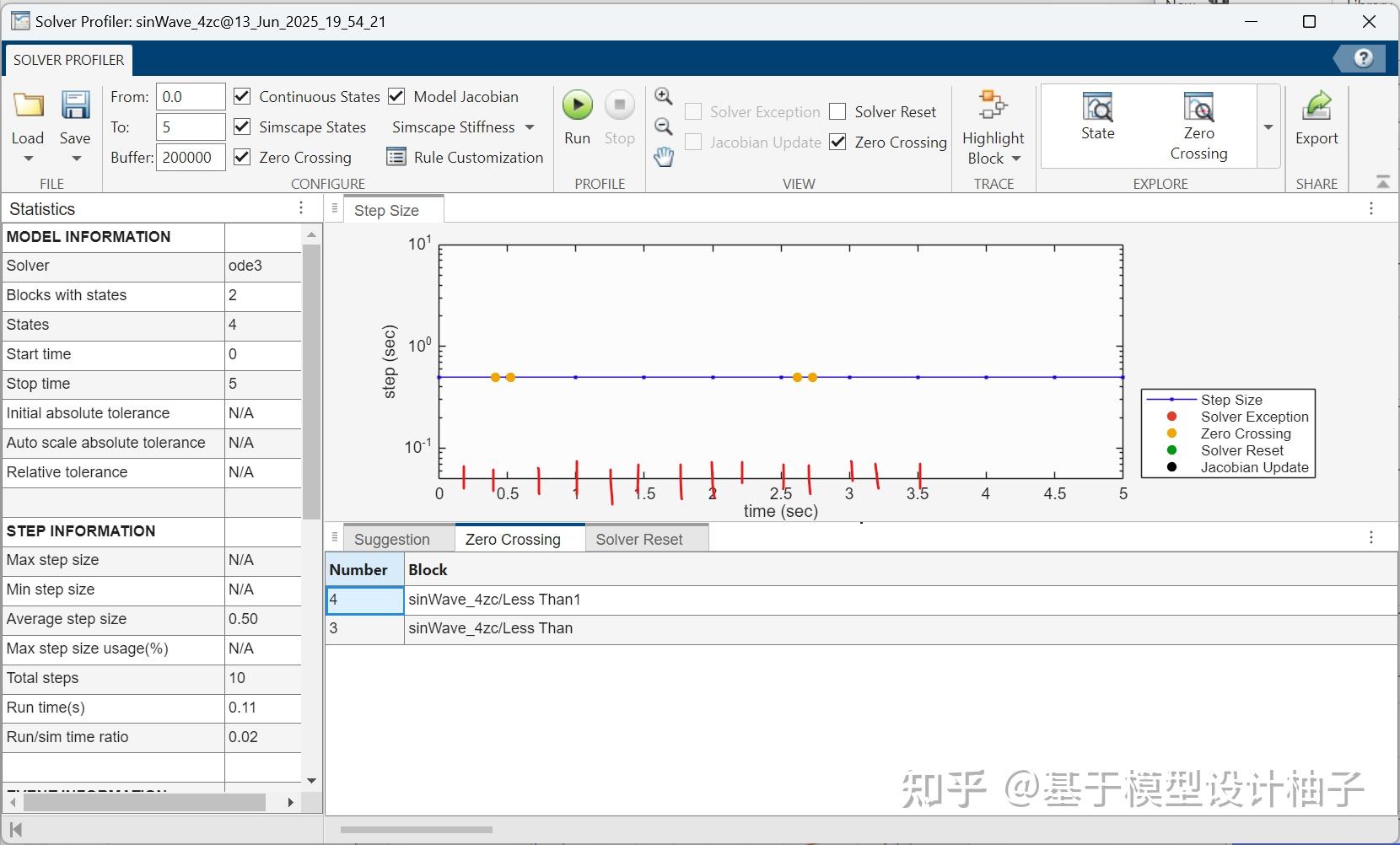Toggle the Configure Zero Crossing checkbox
Screen dimensions: 1400x845
(242, 157)
